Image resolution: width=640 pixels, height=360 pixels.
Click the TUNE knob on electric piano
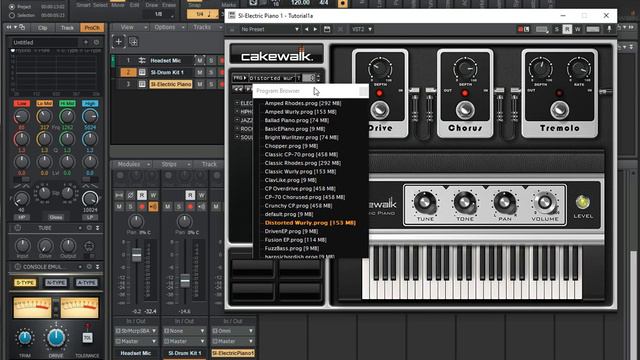pos(425,202)
